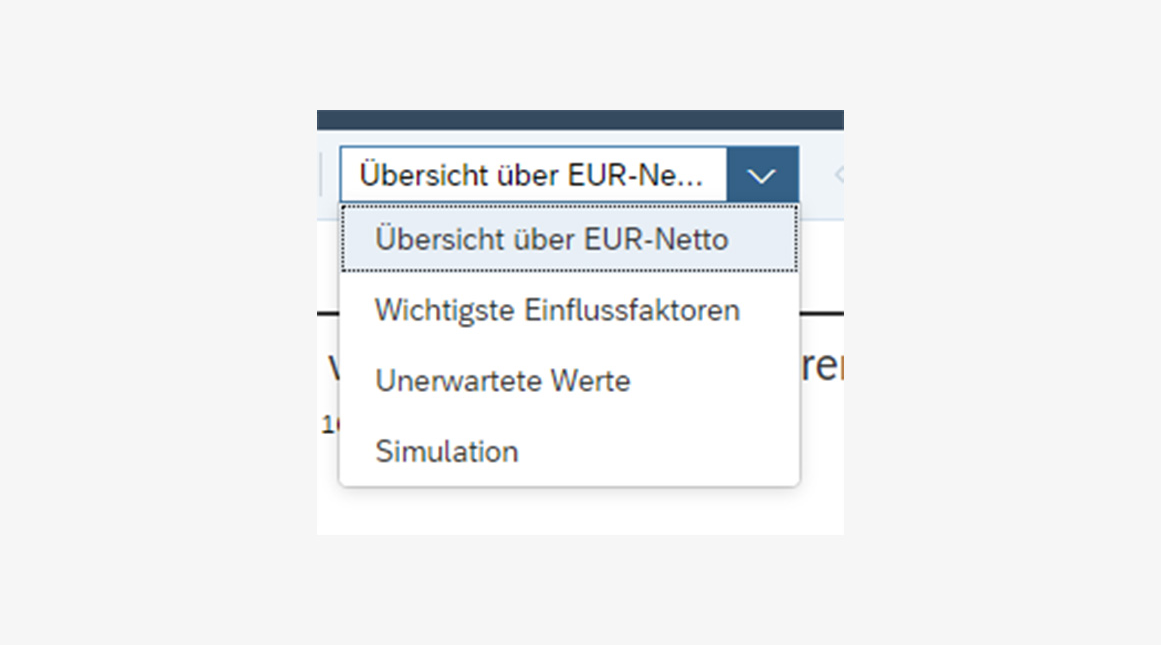The width and height of the screenshot is (1161, 645).
Task: Choose Wichtigste Einflussfaktoren from the list
Action: pos(569,310)
